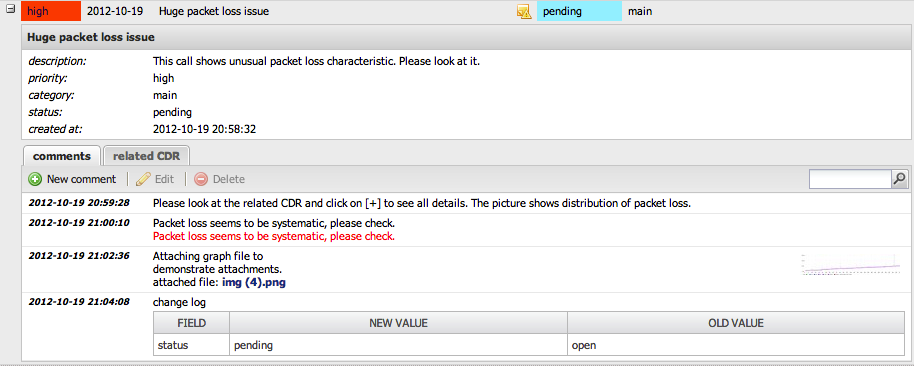Click the blue pending status cell
Viewport: 914px width, 366px height.
[579, 11]
